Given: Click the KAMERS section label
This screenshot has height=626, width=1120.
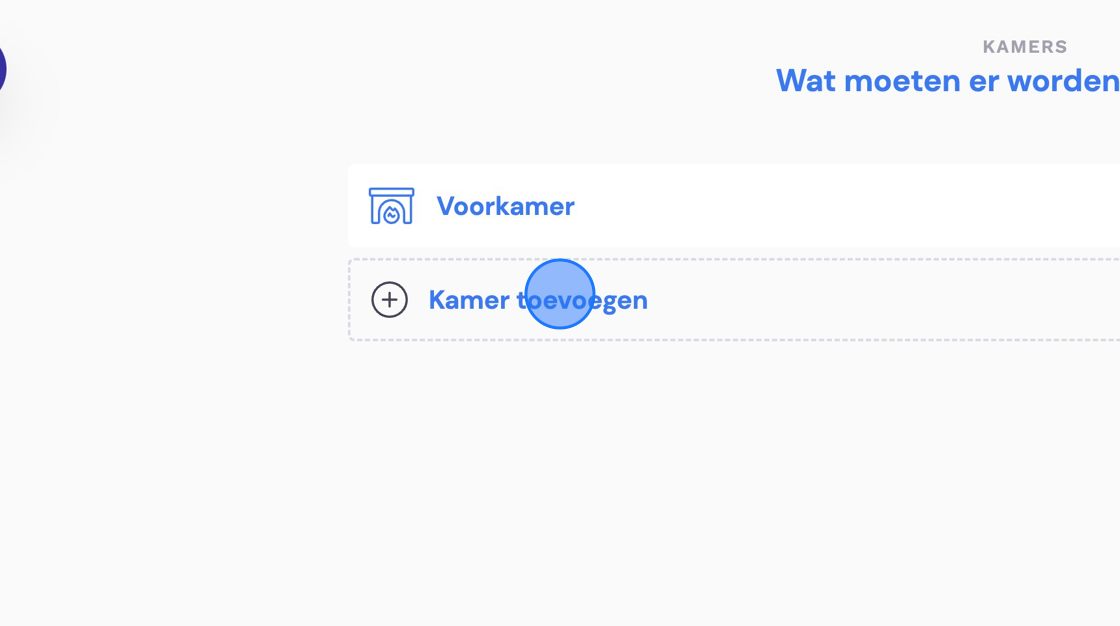Looking at the screenshot, I should [1025, 47].
